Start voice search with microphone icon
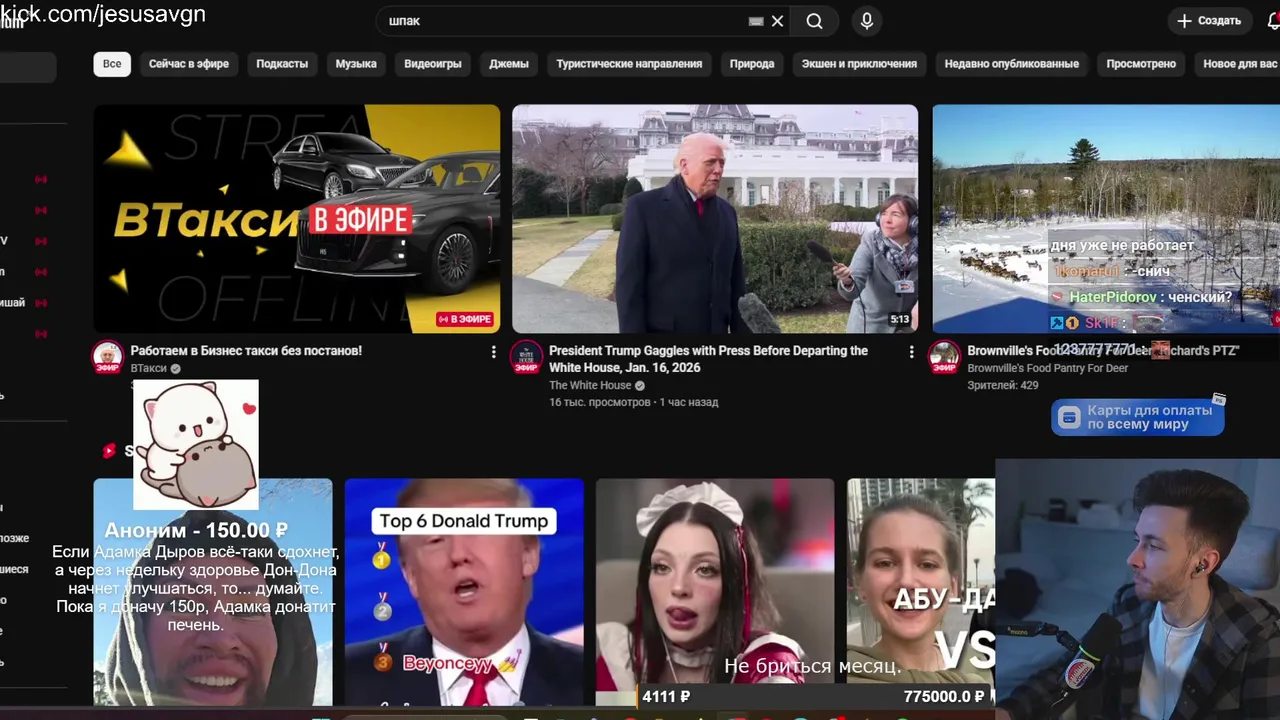This screenshot has height=720, width=1280. click(867, 21)
